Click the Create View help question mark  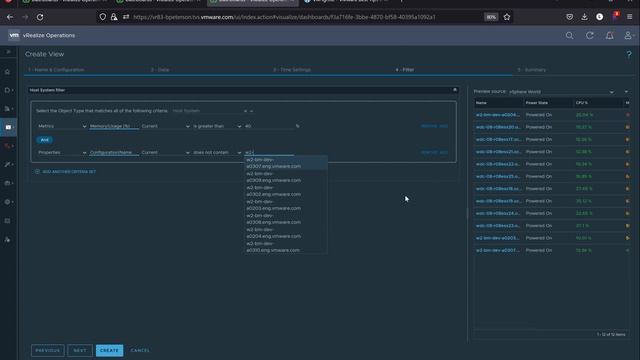click(629, 54)
